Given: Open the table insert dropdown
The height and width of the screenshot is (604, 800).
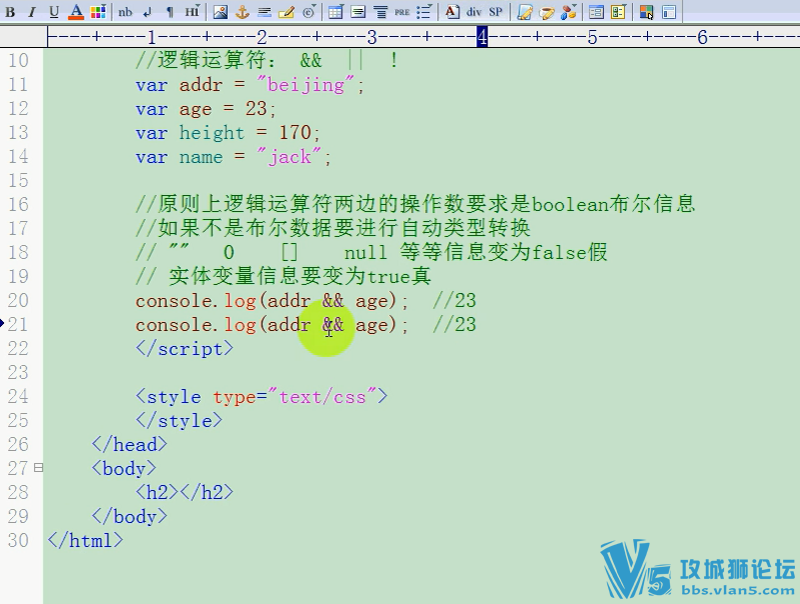Looking at the screenshot, I should pos(336,12).
